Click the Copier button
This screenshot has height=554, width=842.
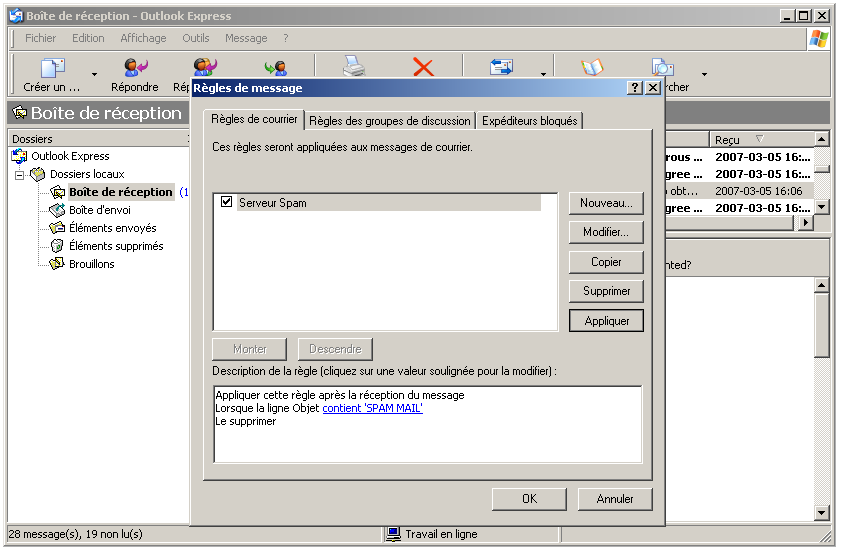tap(606, 262)
